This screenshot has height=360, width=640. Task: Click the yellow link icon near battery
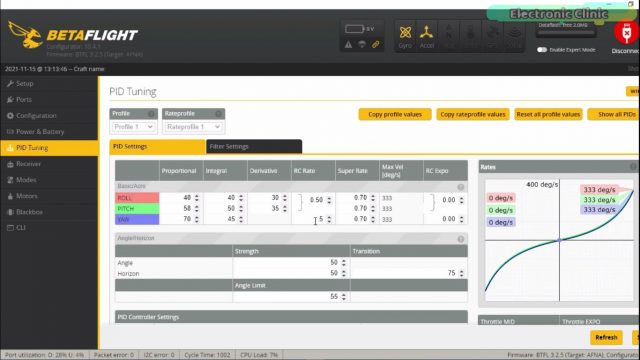[x=376, y=44]
